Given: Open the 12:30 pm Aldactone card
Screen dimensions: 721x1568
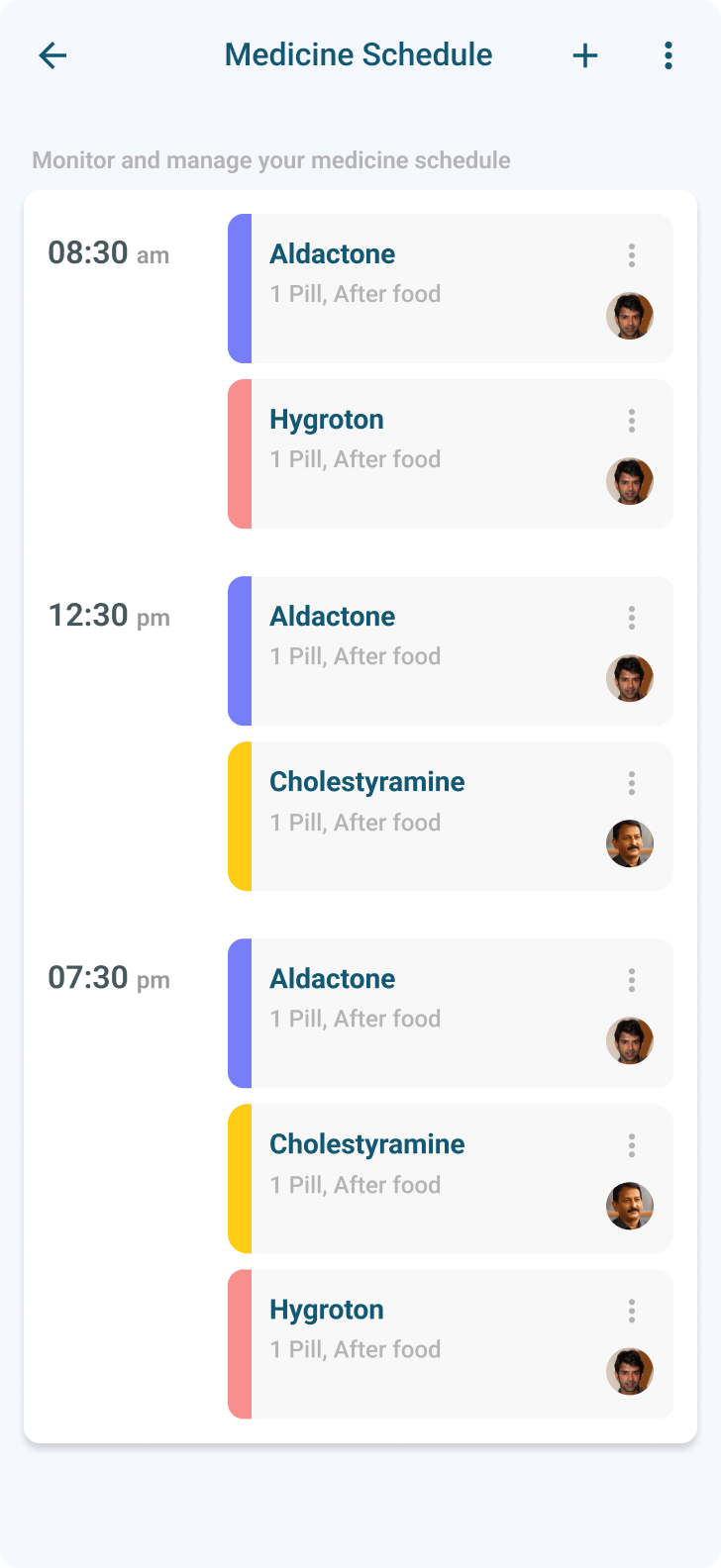Looking at the screenshot, I should [451, 650].
